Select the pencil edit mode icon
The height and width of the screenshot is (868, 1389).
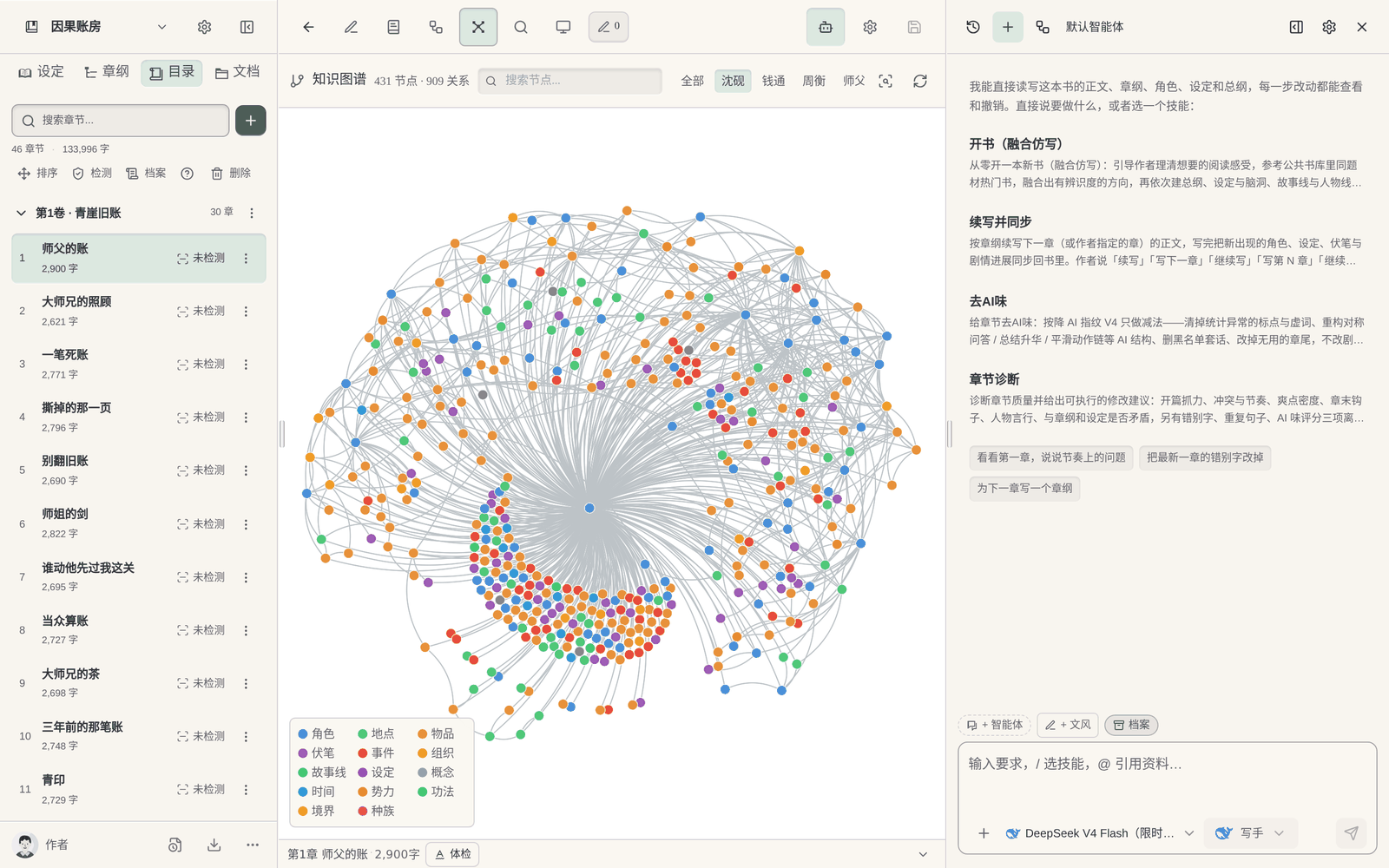pyautogui.click(x=351, y=27)
